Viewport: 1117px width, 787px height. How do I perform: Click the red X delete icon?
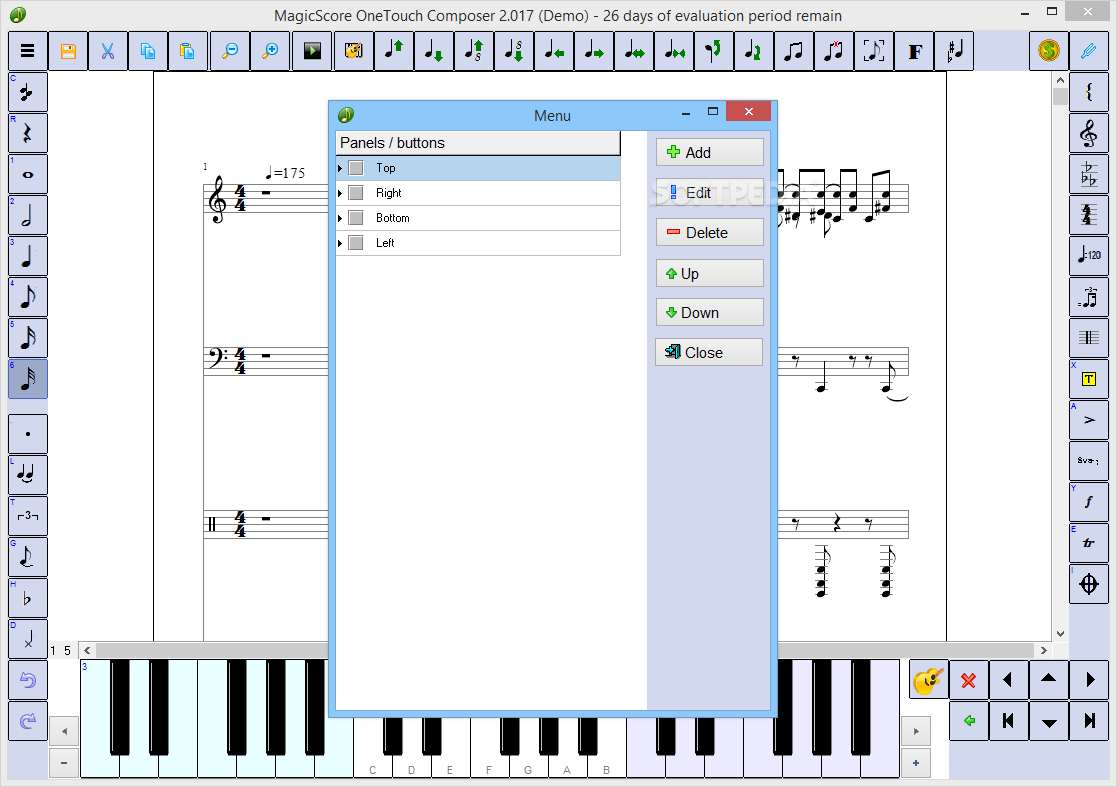click(968, 680)
